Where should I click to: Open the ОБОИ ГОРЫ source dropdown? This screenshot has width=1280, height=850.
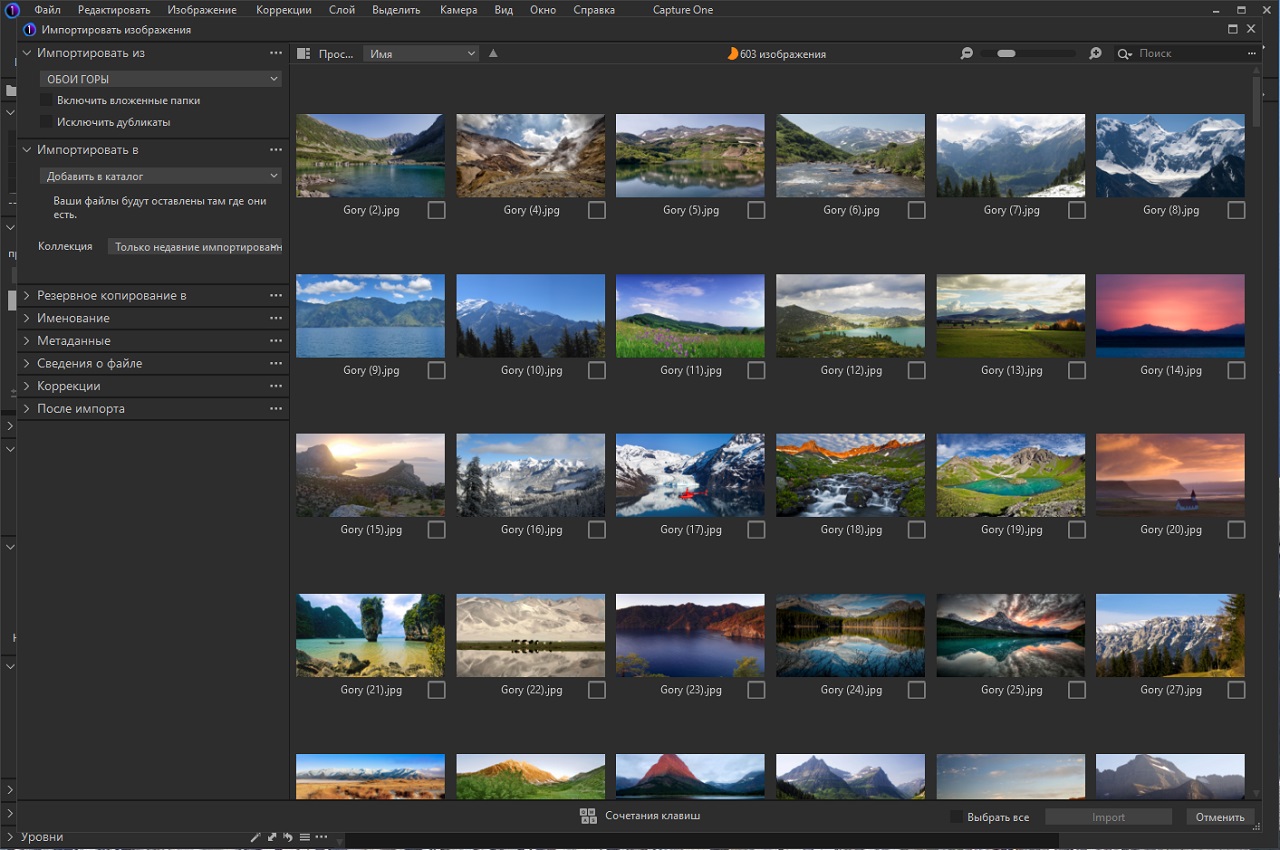160,79
